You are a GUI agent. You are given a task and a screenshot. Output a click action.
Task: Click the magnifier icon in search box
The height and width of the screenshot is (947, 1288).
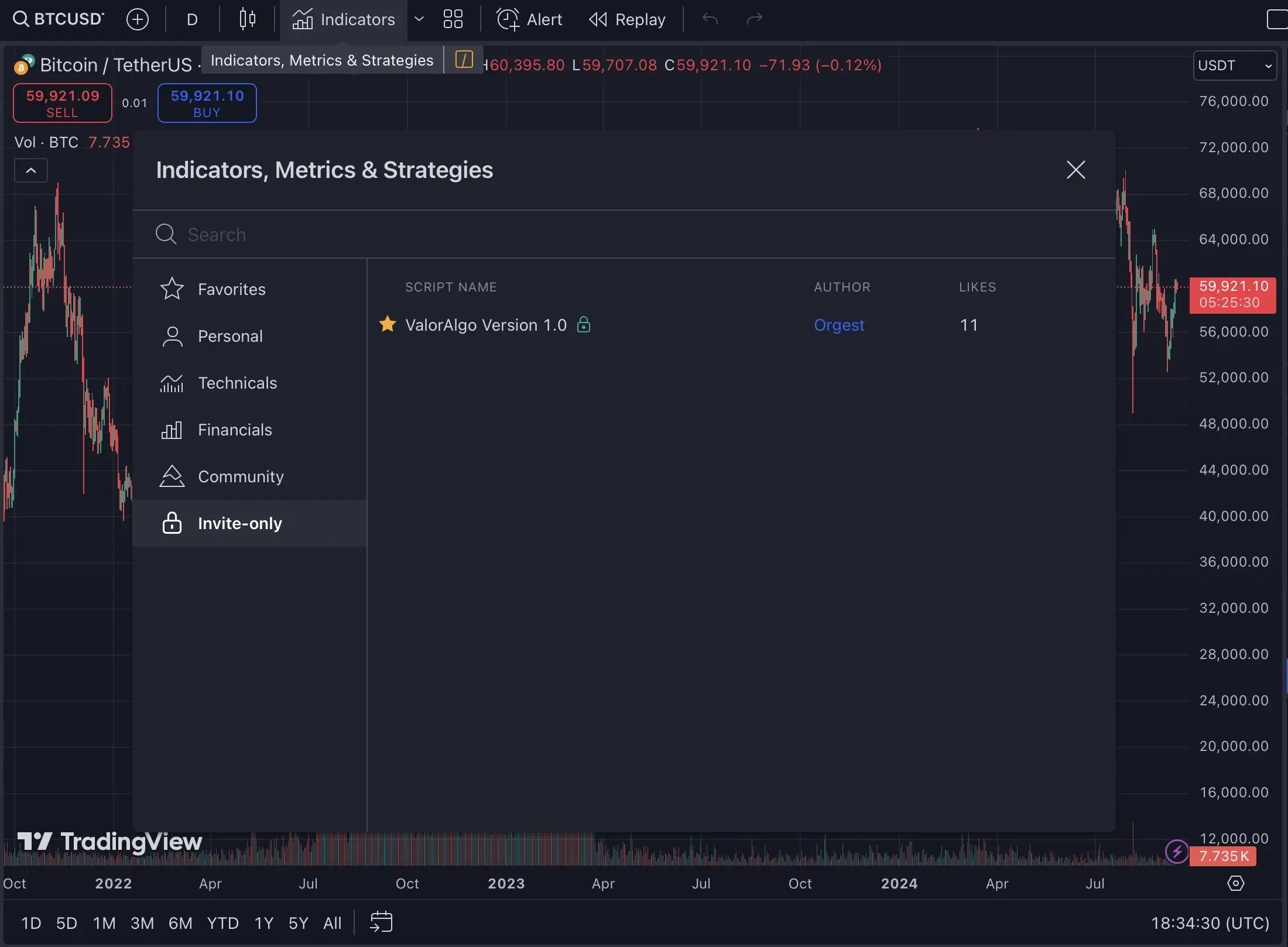pyautogui.click(x=166, y=234)
